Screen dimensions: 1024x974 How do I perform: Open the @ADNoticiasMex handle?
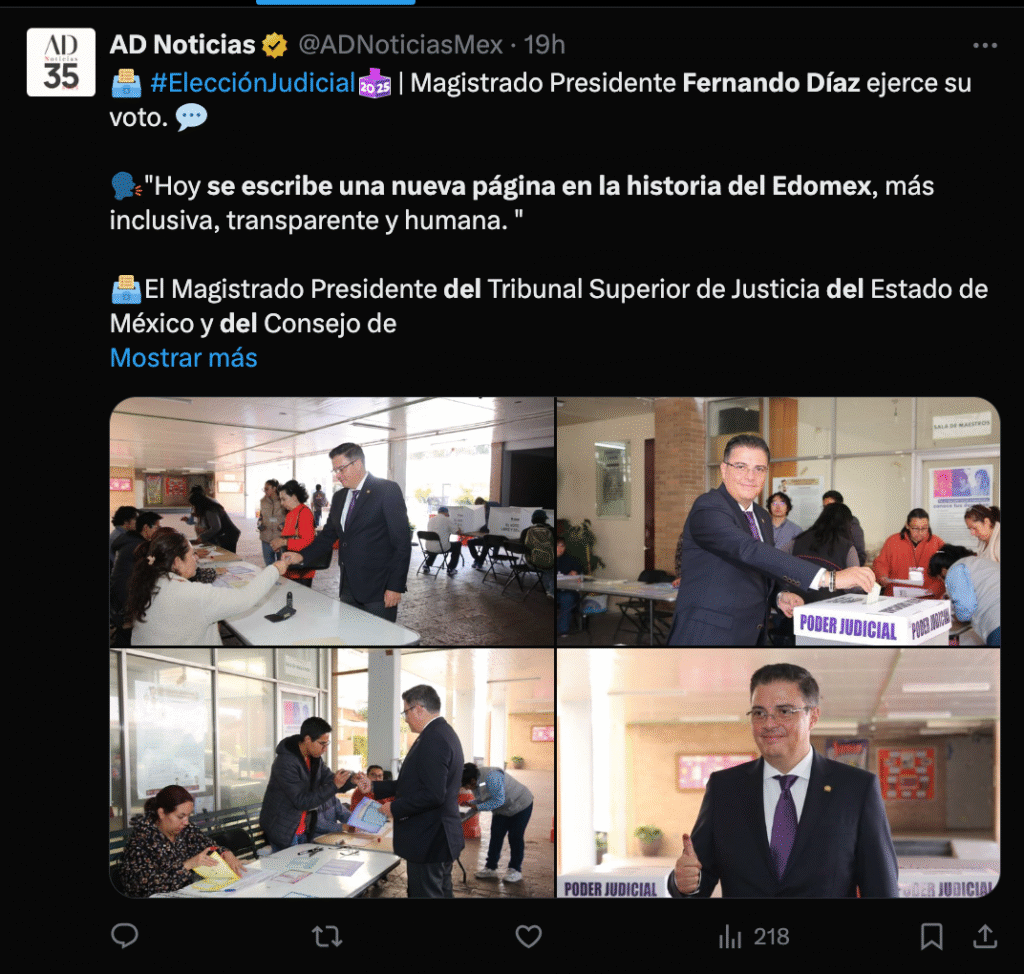(400, 44)
